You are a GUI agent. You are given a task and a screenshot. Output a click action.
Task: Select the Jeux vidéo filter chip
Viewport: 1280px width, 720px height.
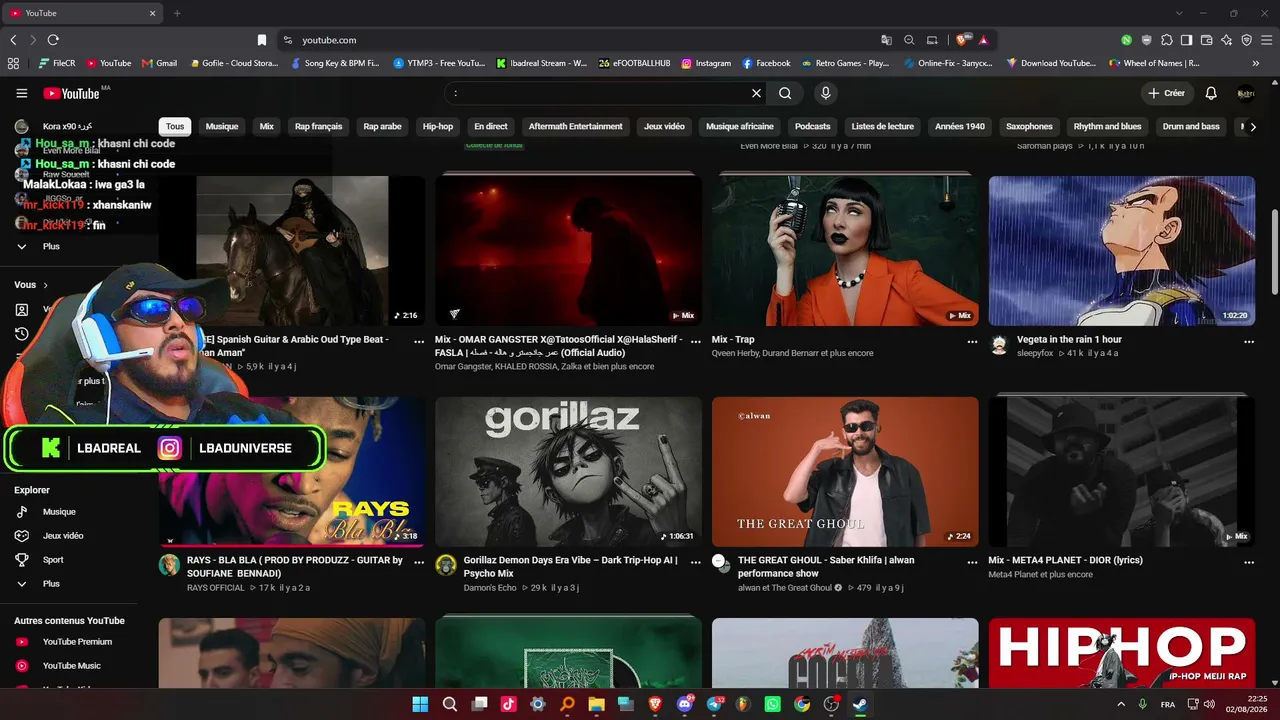point(664,127)
